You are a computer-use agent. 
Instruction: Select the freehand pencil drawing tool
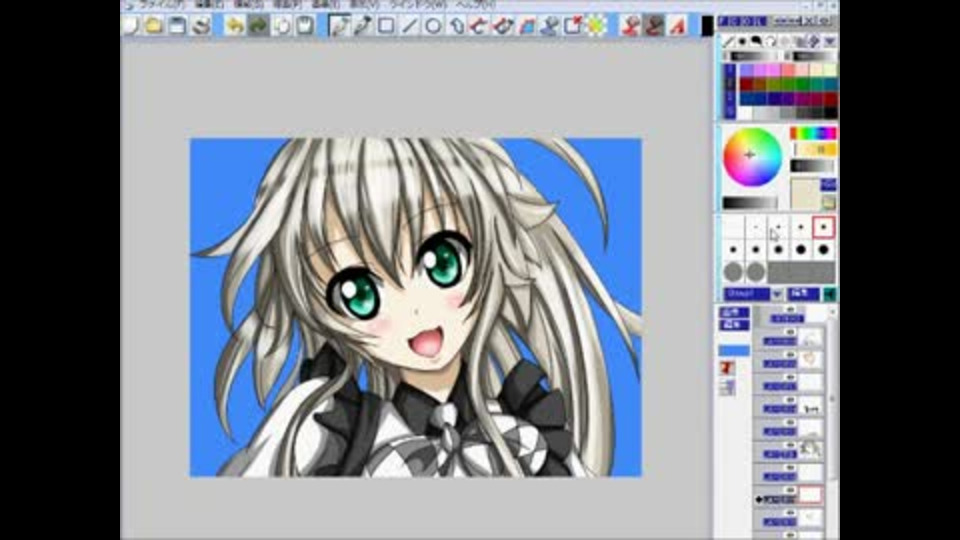(x=339, y=26)
